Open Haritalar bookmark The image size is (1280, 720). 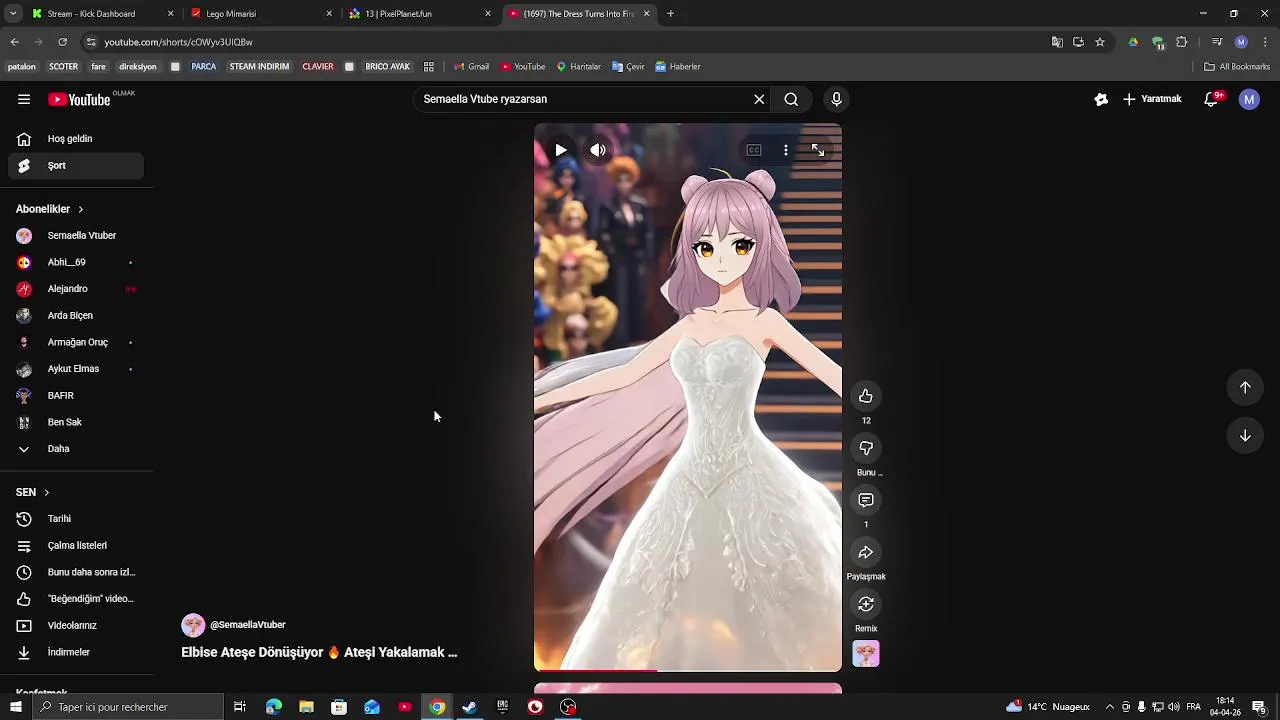click(578, 67)
